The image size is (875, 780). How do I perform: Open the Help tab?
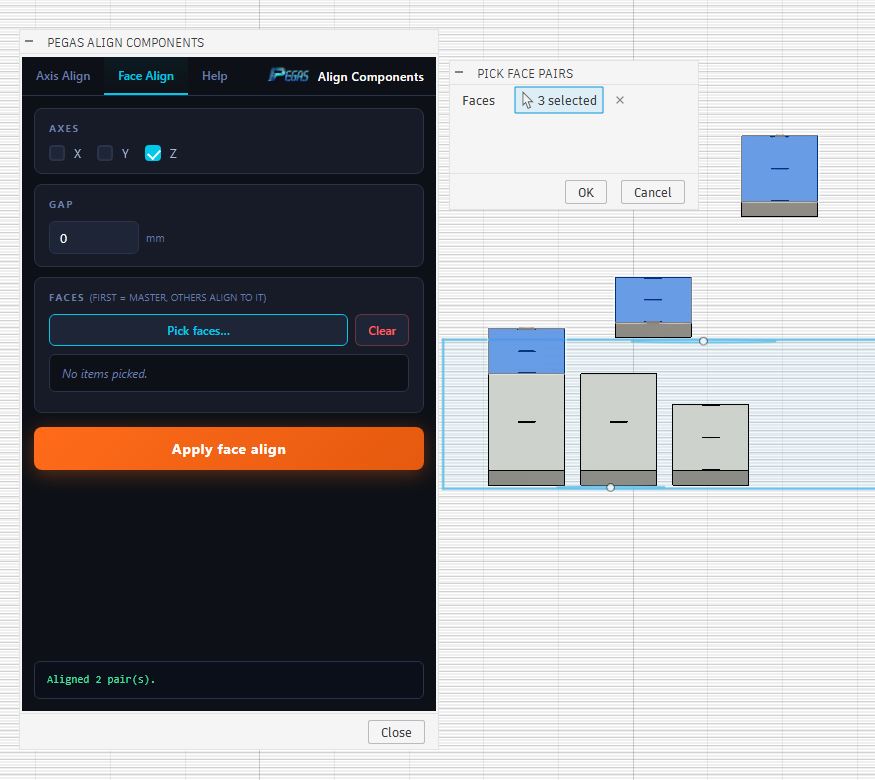pyautogui.click(x=214, y=76)
